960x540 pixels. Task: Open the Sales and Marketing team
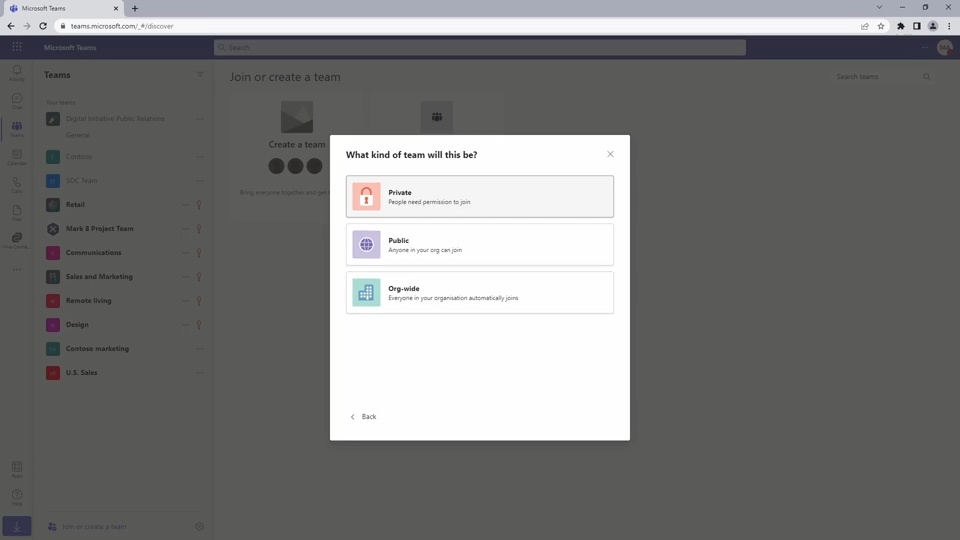99,277
